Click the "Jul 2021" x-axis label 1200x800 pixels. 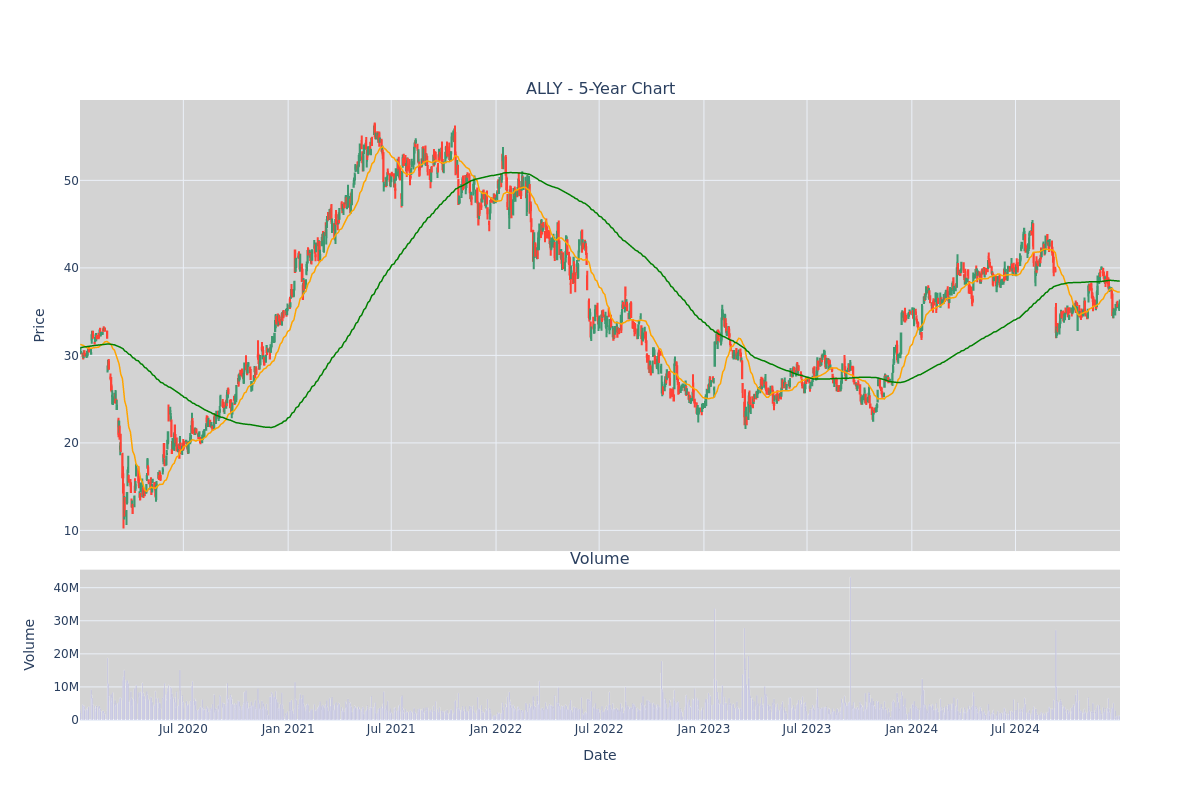(391, 729)
